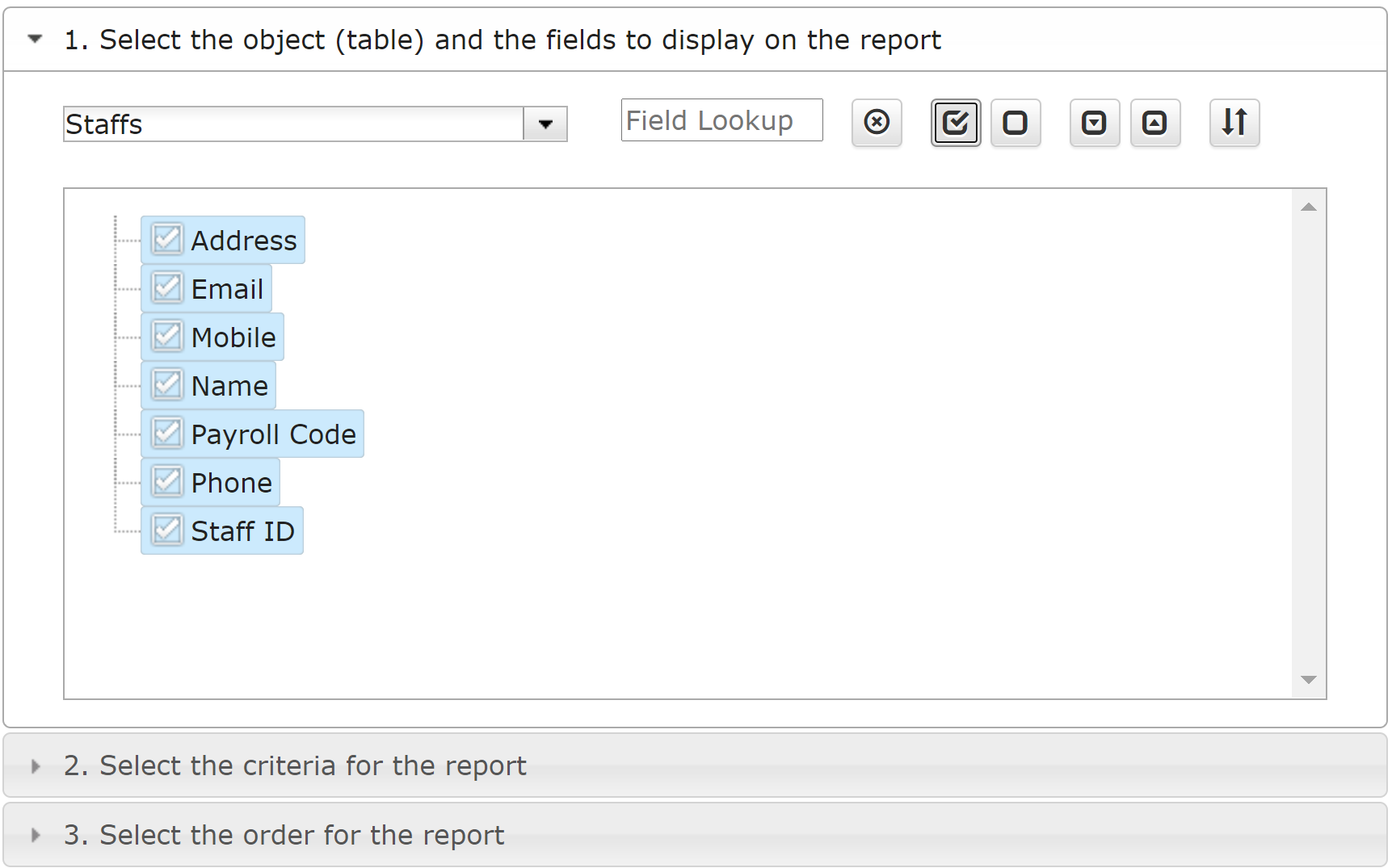Click the collapse all up-arrow icon
This screenshot has height=868, width=1392.
[1155, 123]
